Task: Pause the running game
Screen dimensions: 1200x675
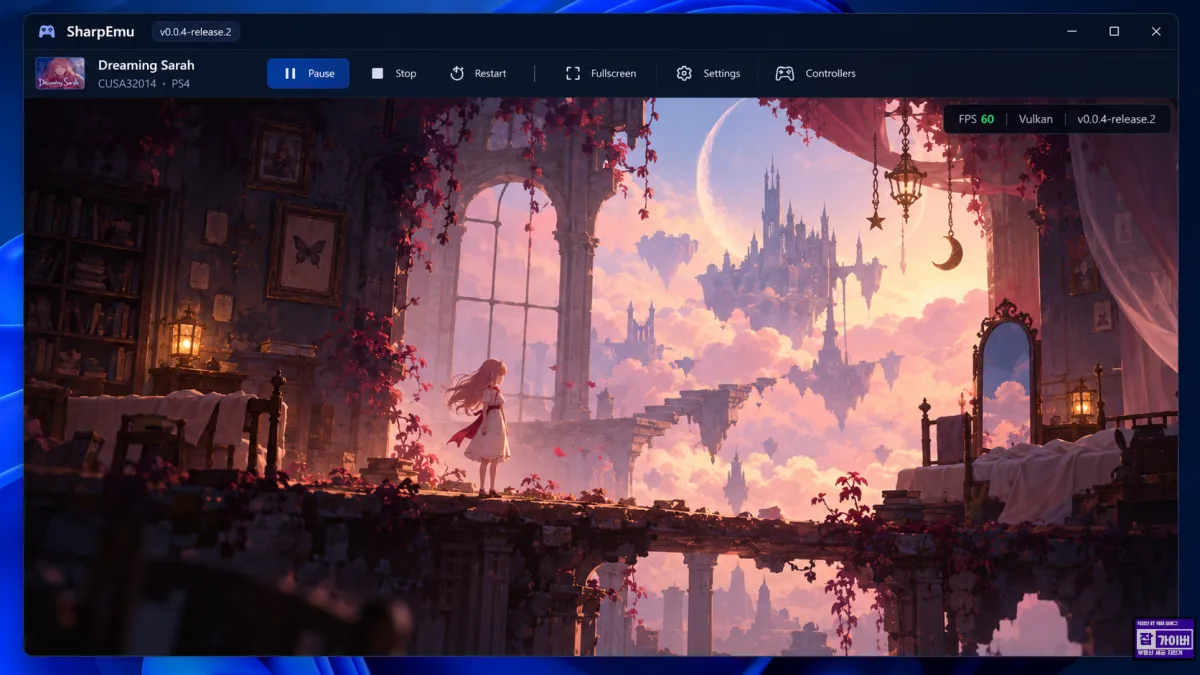Action: click(x=308, y=74)
